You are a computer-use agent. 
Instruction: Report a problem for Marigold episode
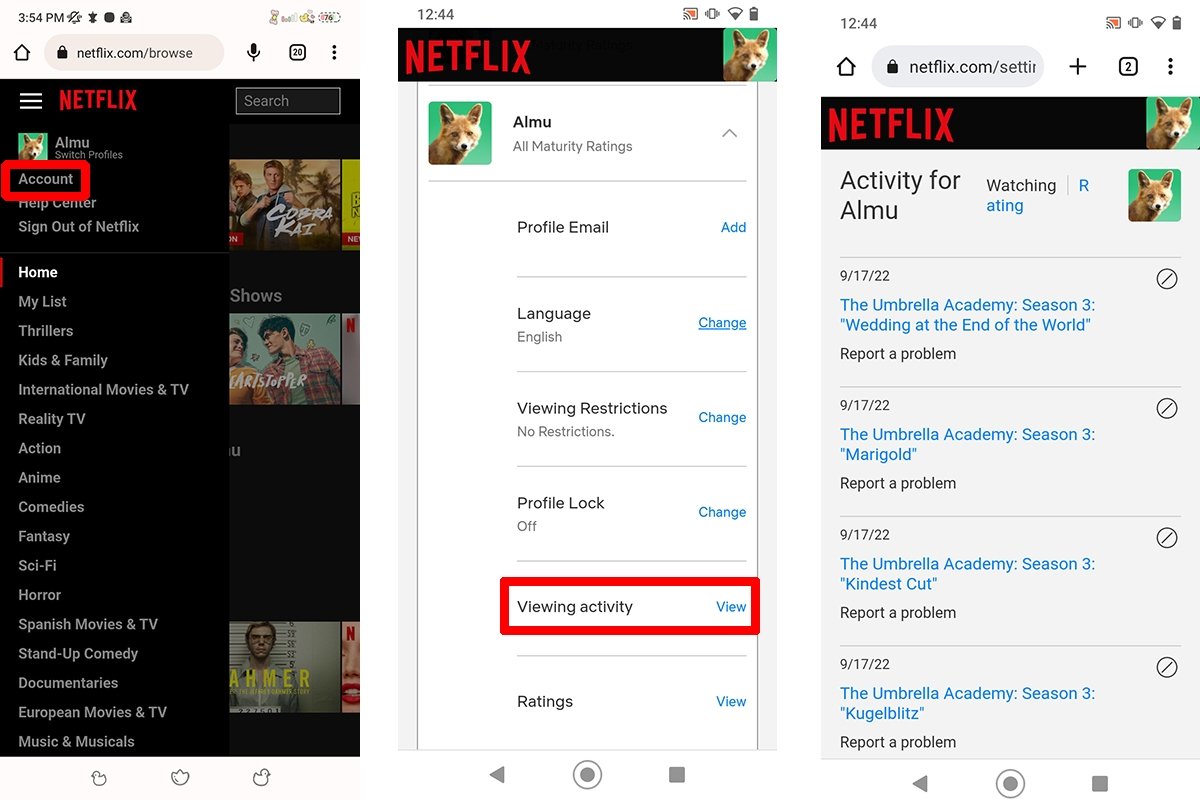(898, 484)
